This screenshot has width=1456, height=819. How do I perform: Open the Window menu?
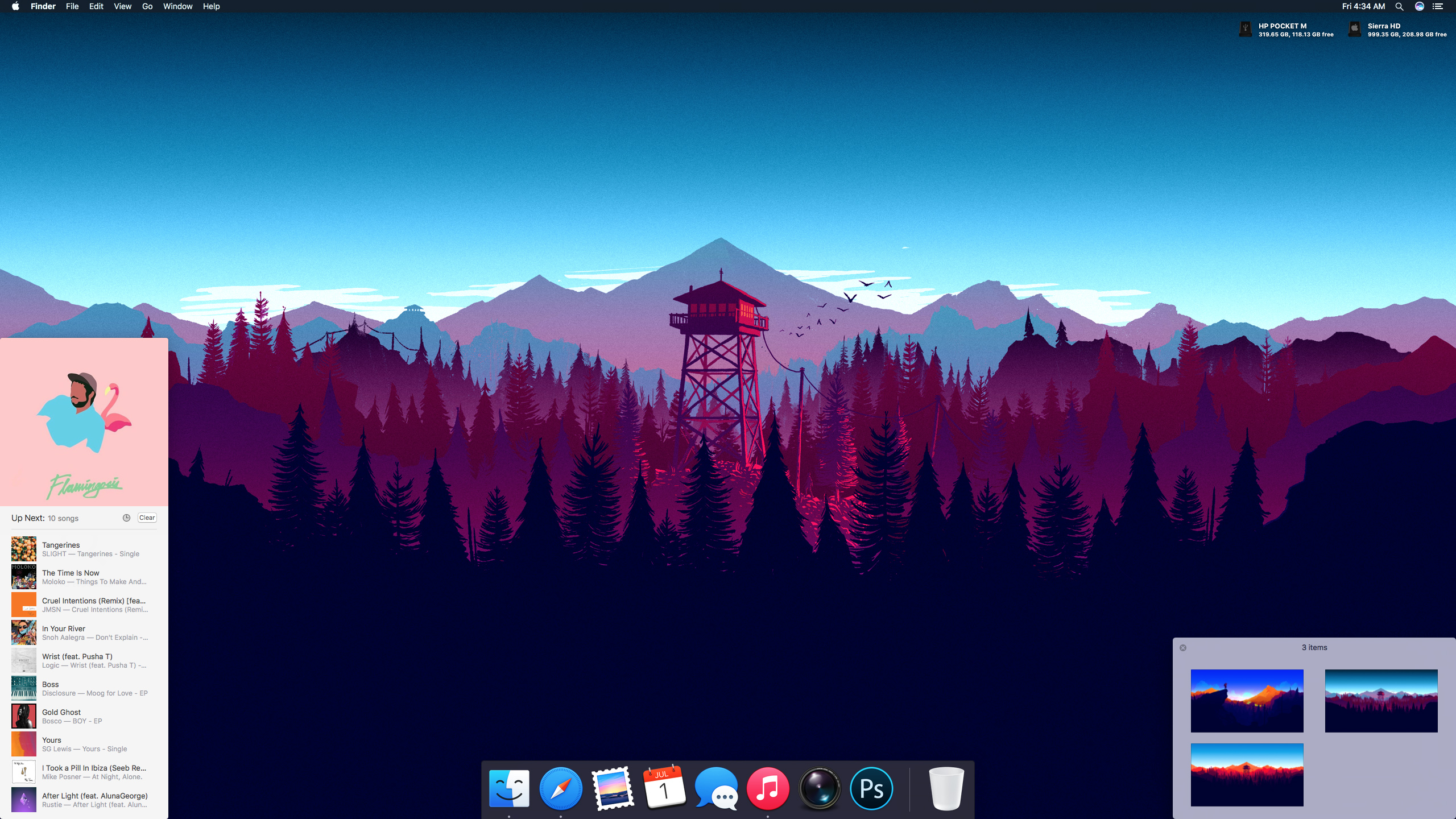(x=177, y=7)
